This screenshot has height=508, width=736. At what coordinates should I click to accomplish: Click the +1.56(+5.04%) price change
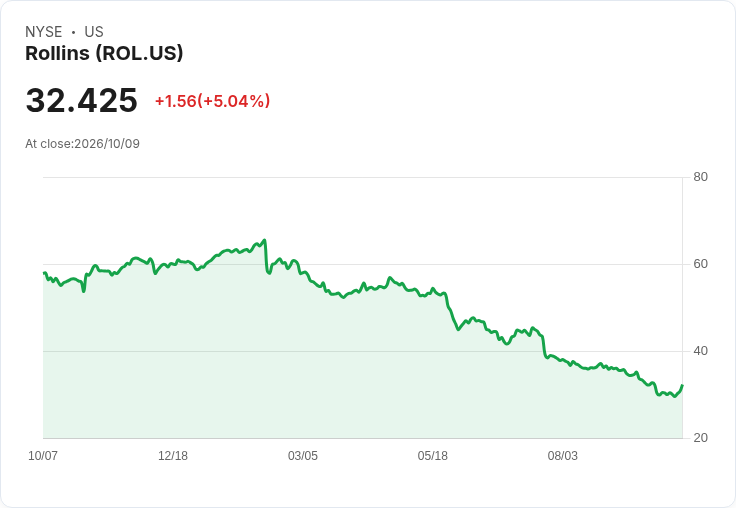click(213, 101)
